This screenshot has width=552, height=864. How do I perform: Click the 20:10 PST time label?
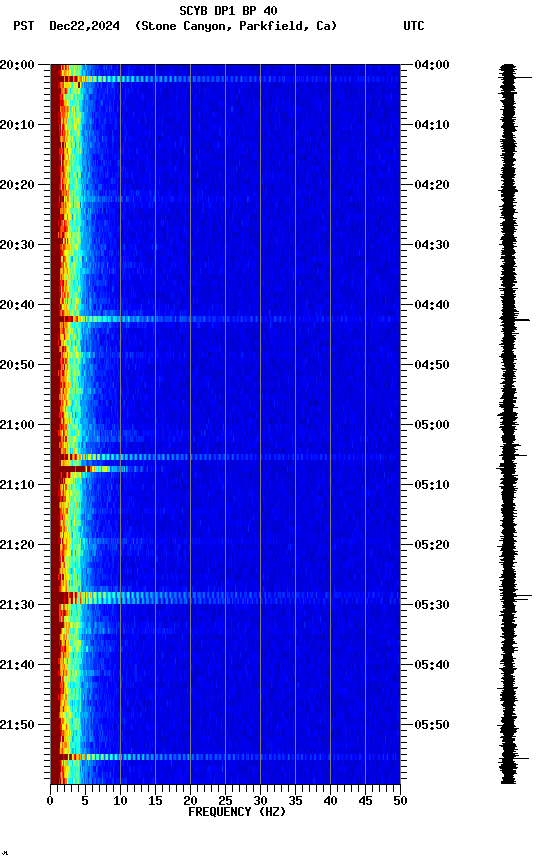pos(17,125)
